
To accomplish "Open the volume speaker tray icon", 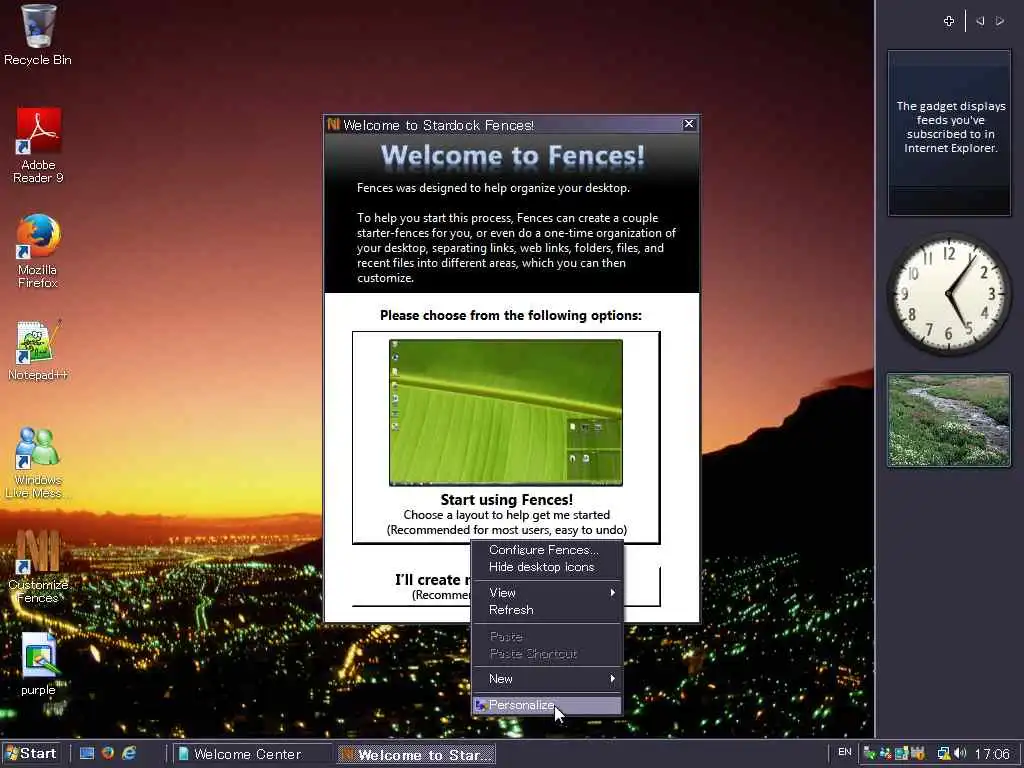I will point(961,753).
